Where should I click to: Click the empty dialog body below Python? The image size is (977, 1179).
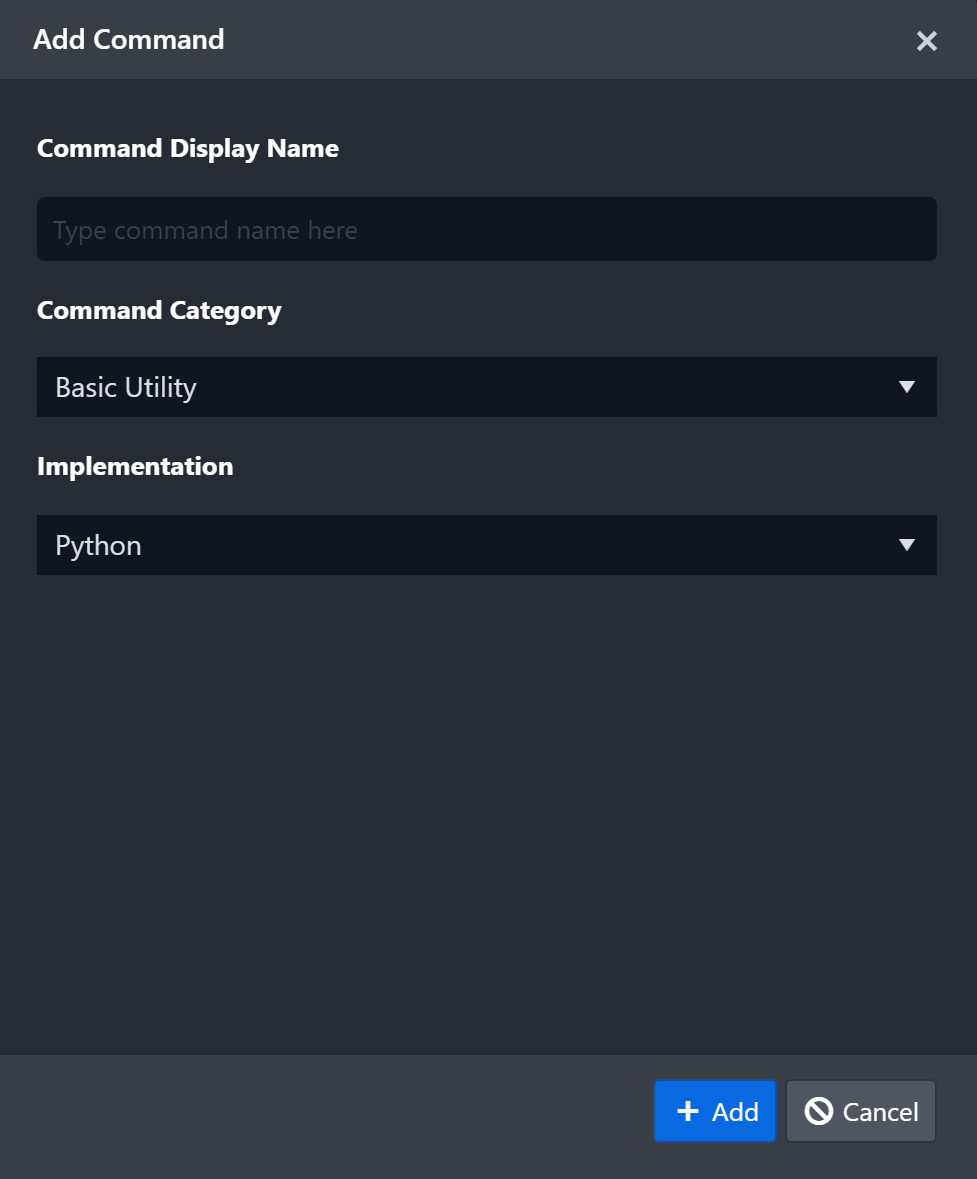(486, 800)
